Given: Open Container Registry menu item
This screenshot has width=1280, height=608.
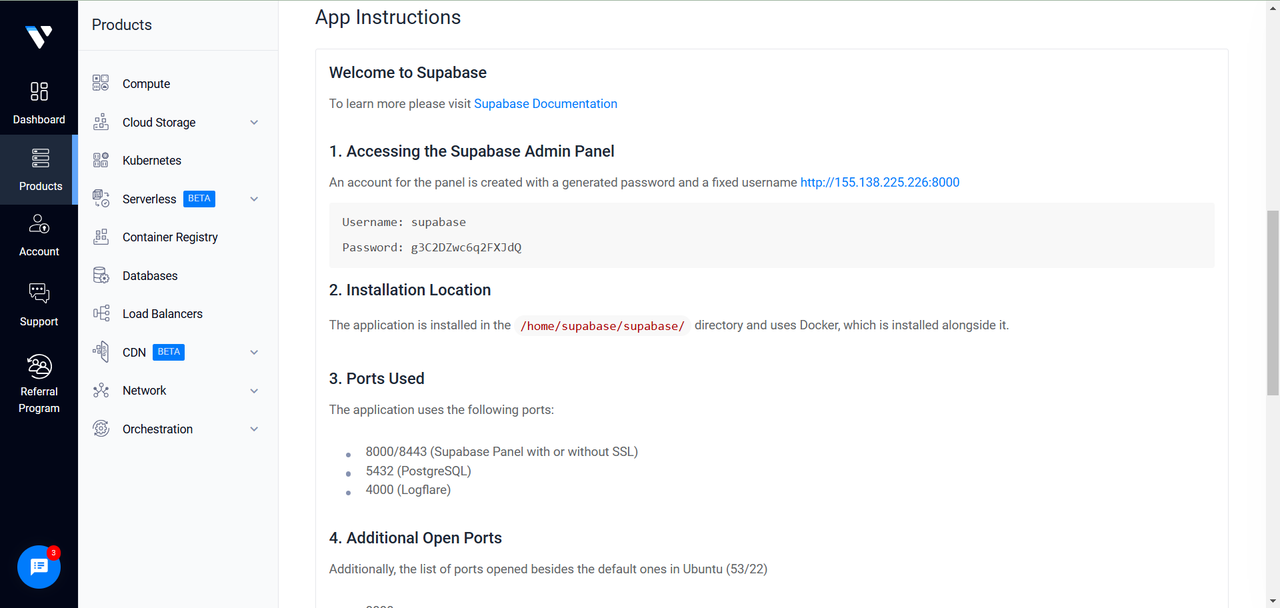Looking at the screenshot, I should pos(170,237).
